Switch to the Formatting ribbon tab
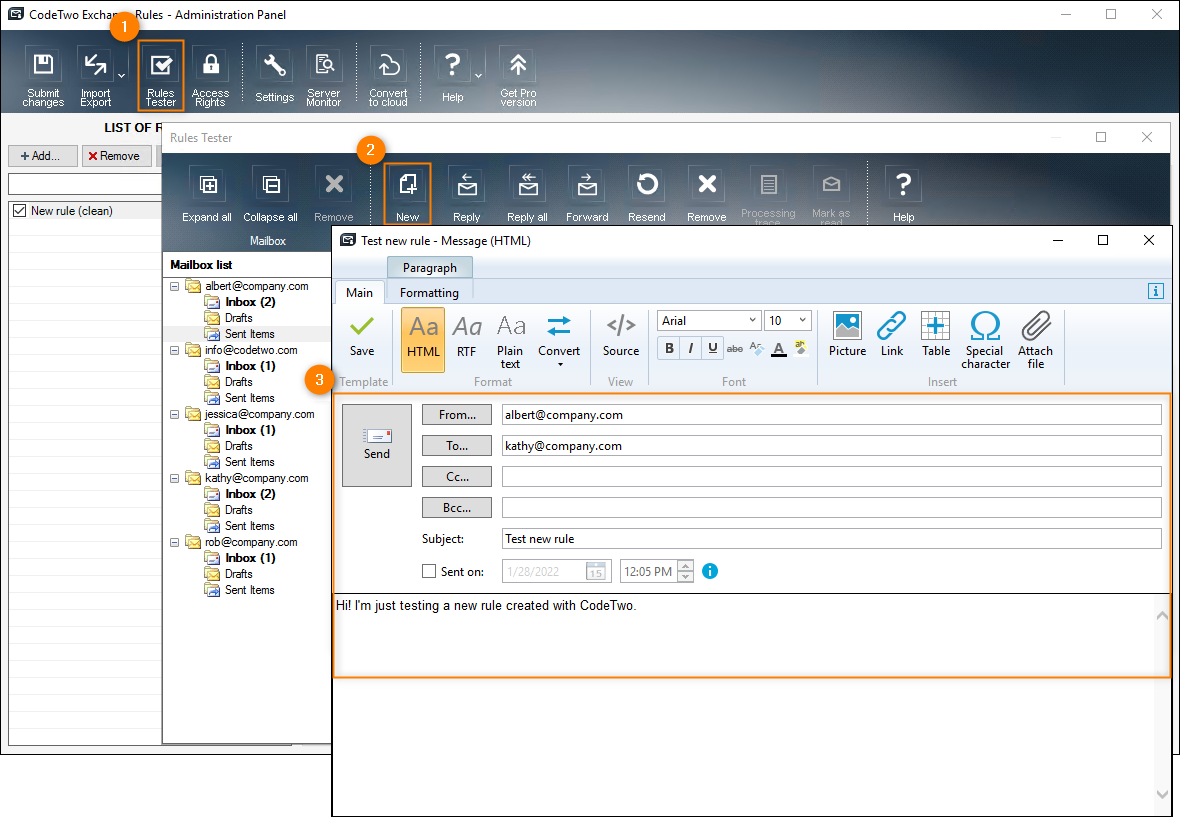The width and height of the screenshot is (1180, 817). 429,293
